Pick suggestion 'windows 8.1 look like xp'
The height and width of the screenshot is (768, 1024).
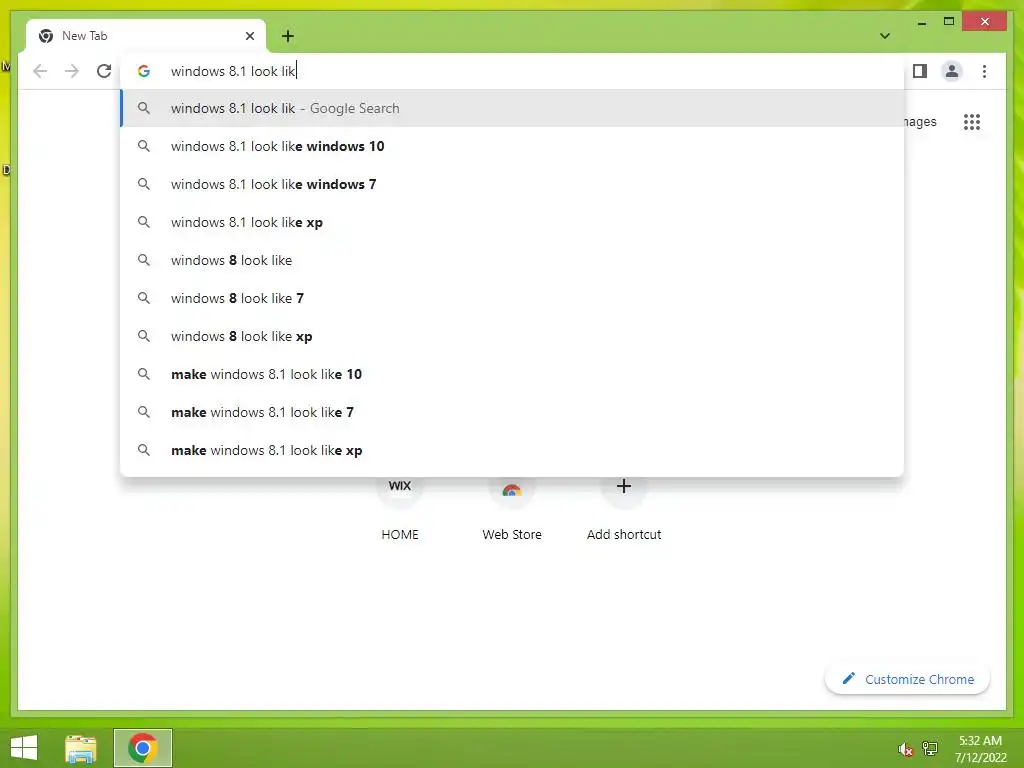[x=512, y=222]
